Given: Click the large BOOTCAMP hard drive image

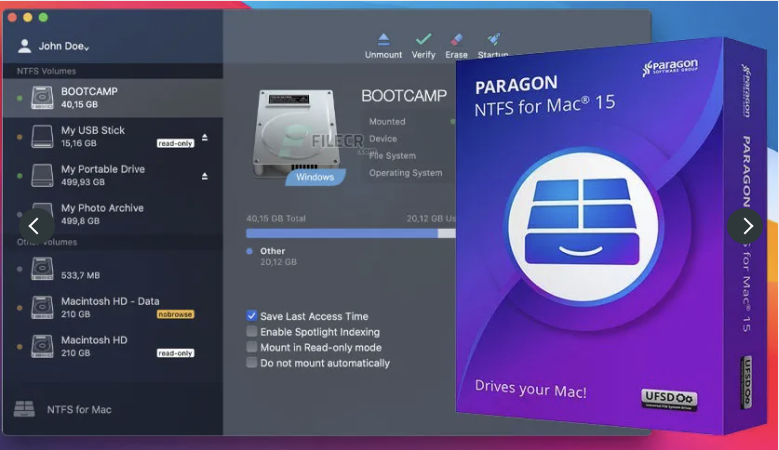Looking at the screenshot, I should [x=297, y=133].
